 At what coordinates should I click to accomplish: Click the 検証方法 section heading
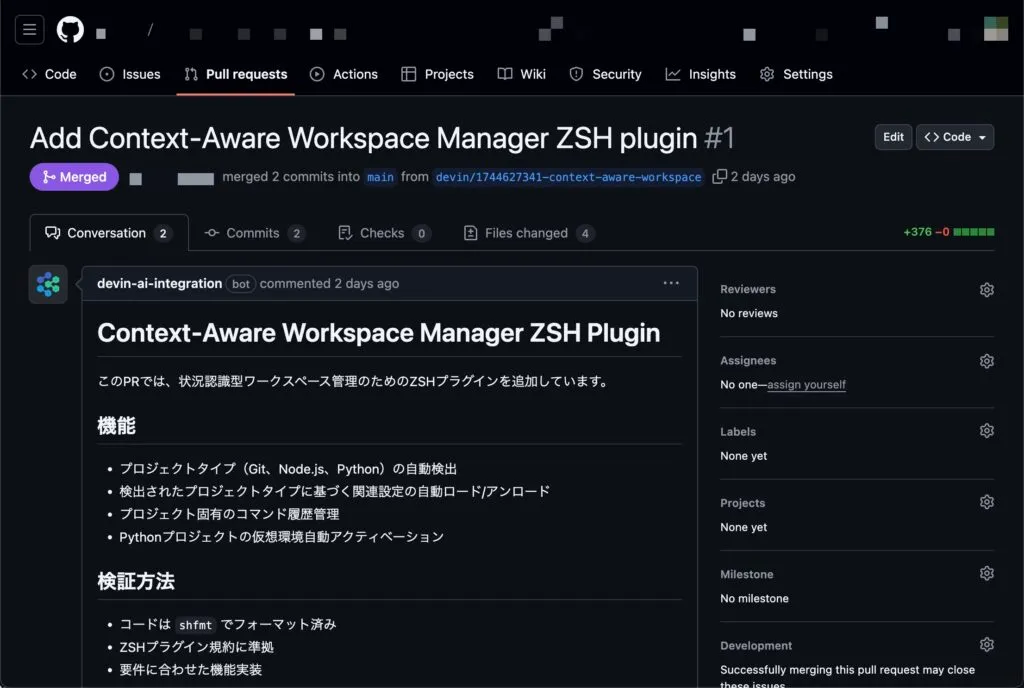point(136,581)
